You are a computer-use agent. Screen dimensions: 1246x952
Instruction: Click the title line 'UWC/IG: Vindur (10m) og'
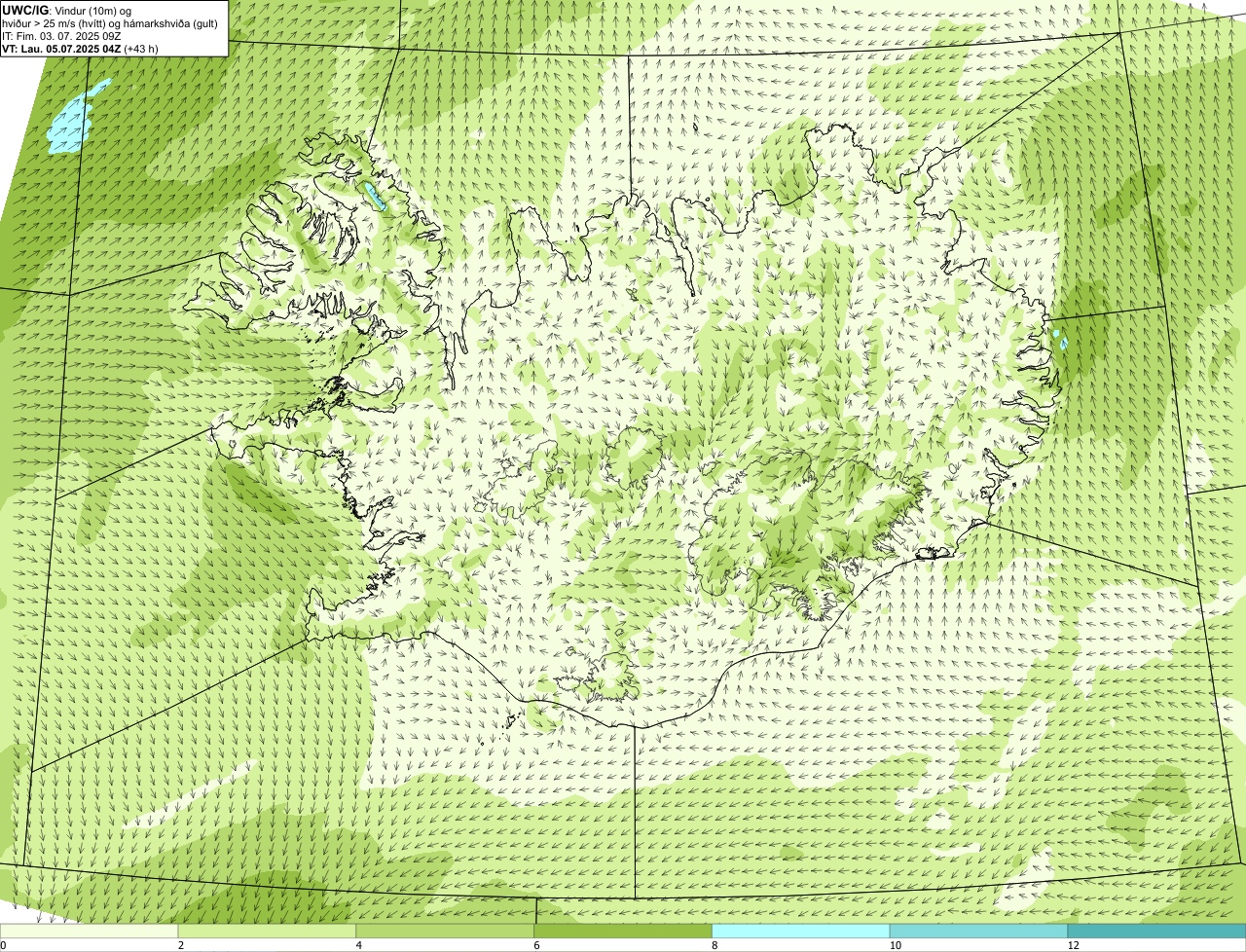(x=66, y=10)
